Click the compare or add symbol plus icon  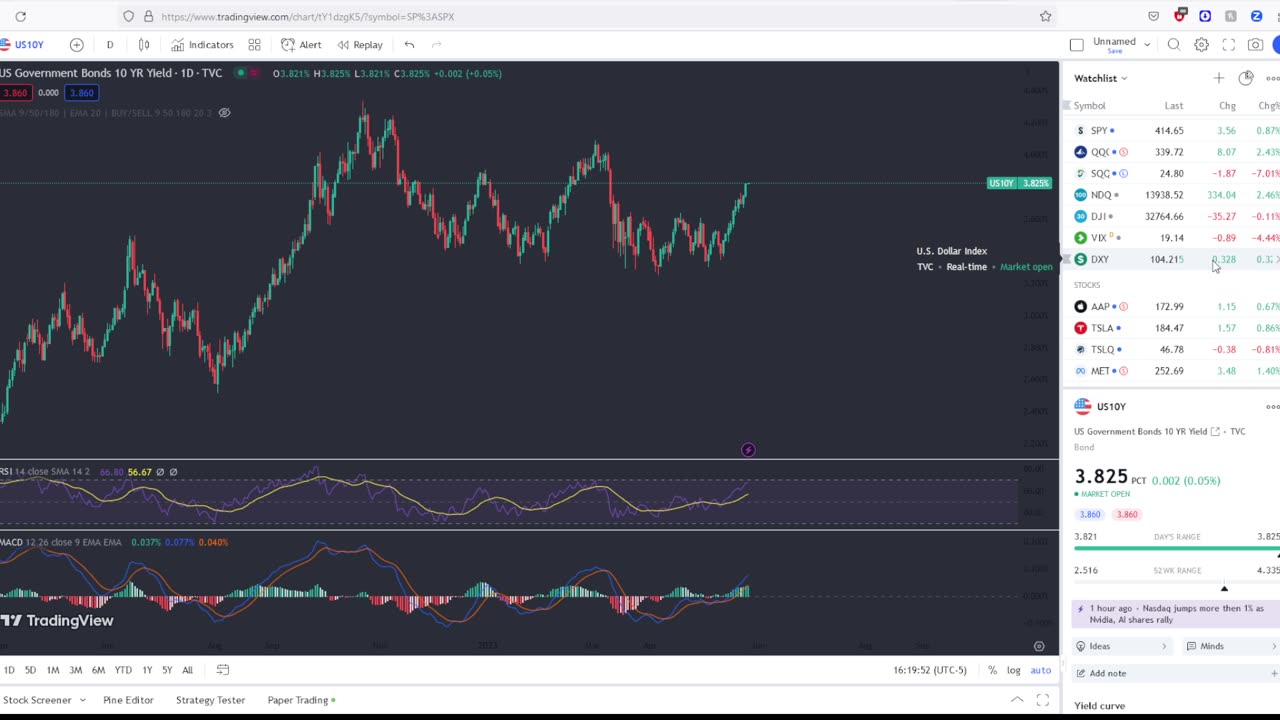pyautogui.click(x=77, y=44)
